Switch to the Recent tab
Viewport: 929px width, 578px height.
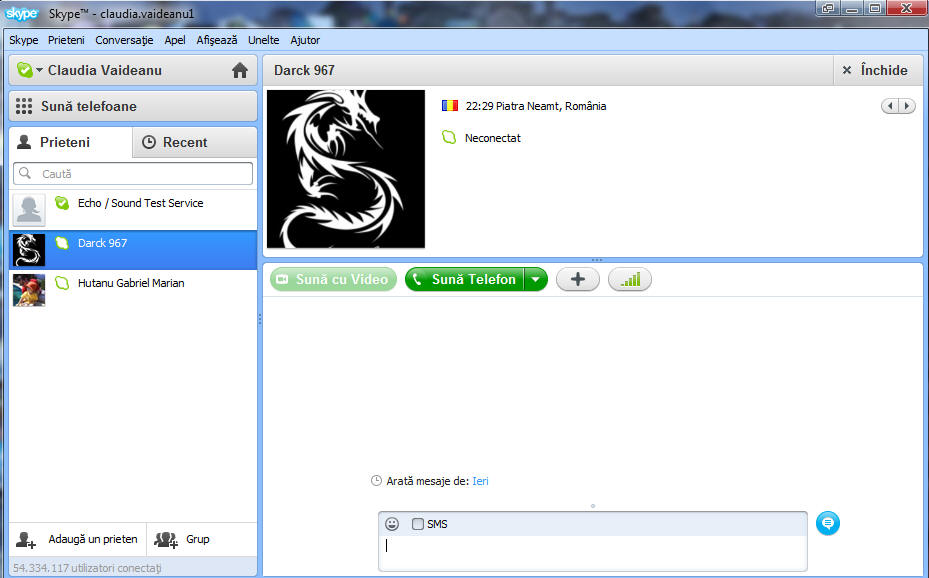(x=175, y=142)
